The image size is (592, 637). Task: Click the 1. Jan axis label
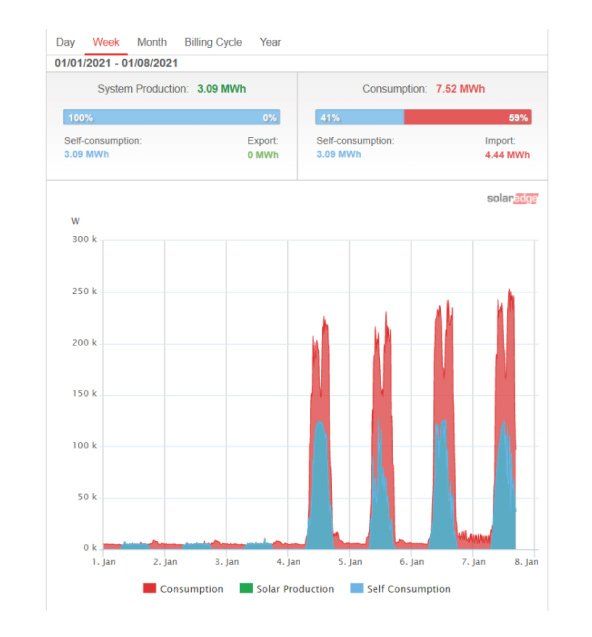pos(104,562)
